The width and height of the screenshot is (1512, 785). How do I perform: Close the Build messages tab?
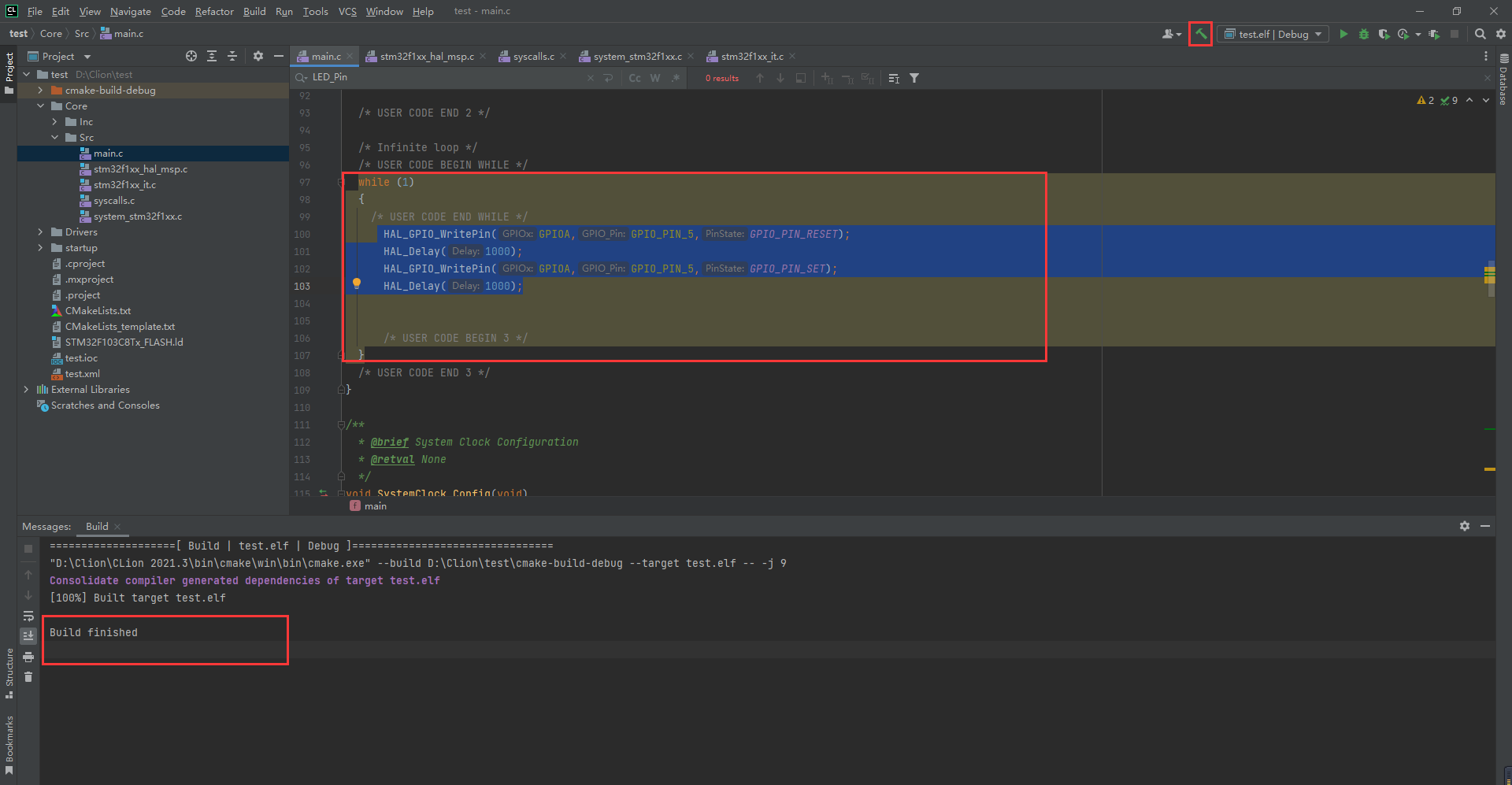(117, 527)
